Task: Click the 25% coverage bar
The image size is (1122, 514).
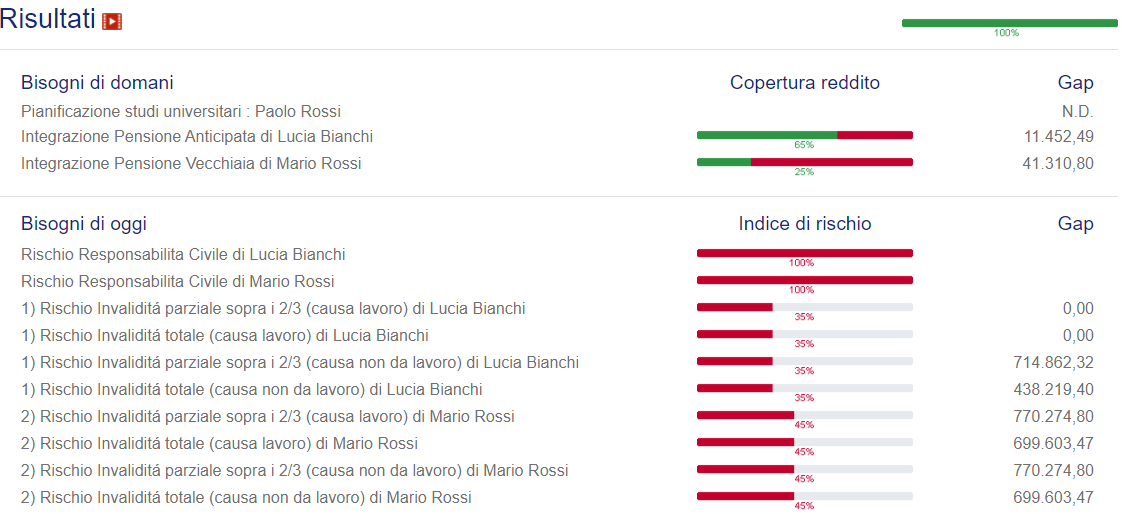Action: pyautogui.click(x=804, y=161)
